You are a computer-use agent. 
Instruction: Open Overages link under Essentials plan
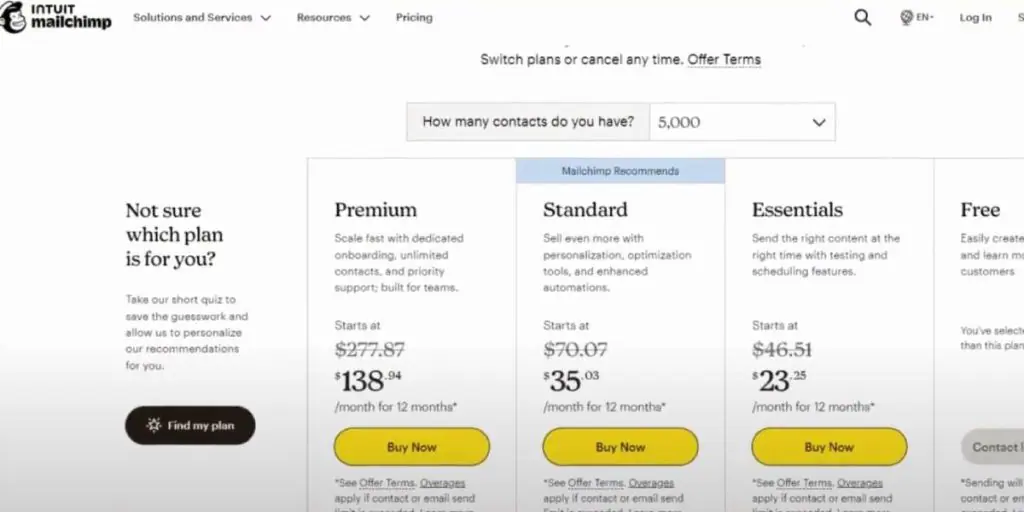pos(859,483)
